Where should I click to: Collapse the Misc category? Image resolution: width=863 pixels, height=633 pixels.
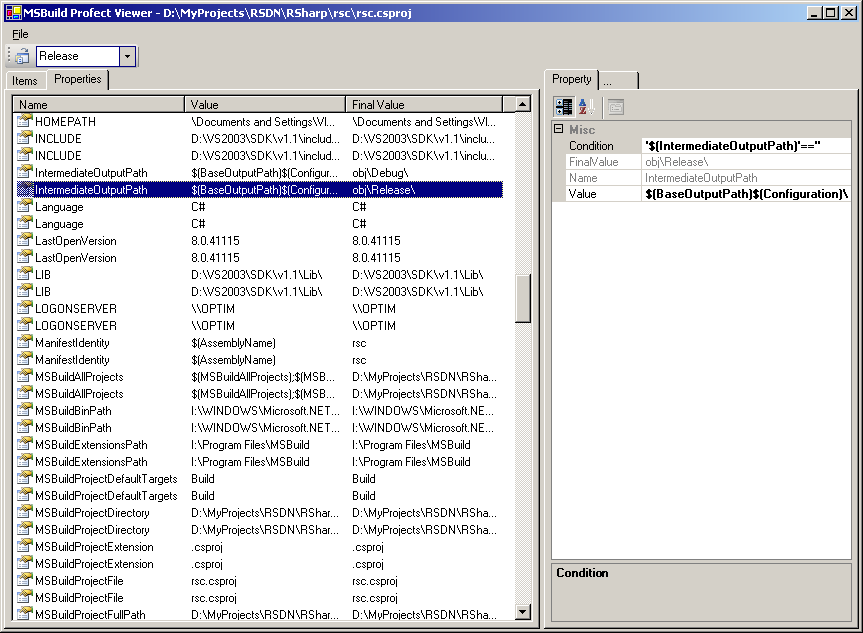[x=558, y=130]
